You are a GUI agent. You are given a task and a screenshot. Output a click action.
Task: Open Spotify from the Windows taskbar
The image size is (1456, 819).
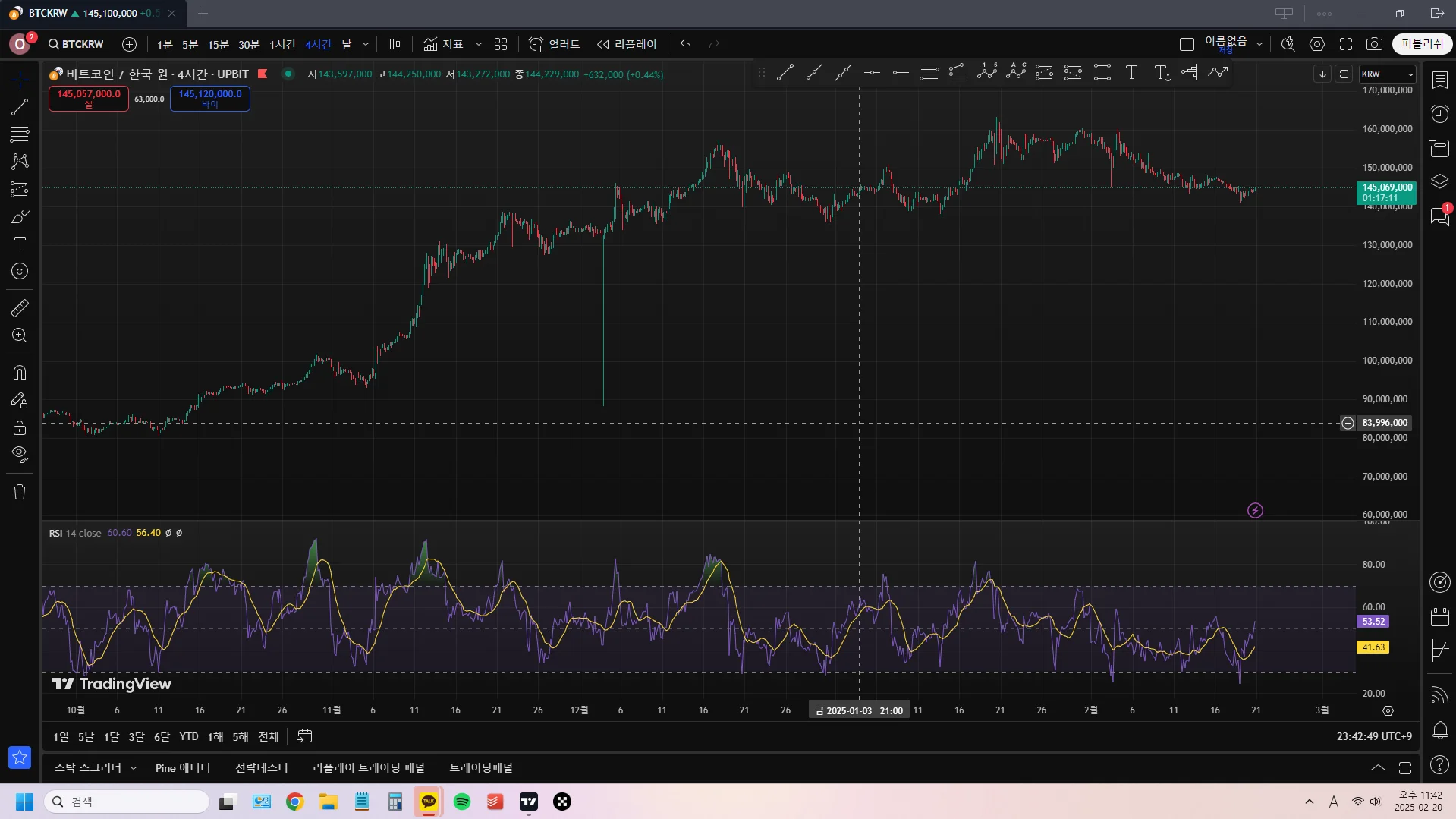(461, 802)
